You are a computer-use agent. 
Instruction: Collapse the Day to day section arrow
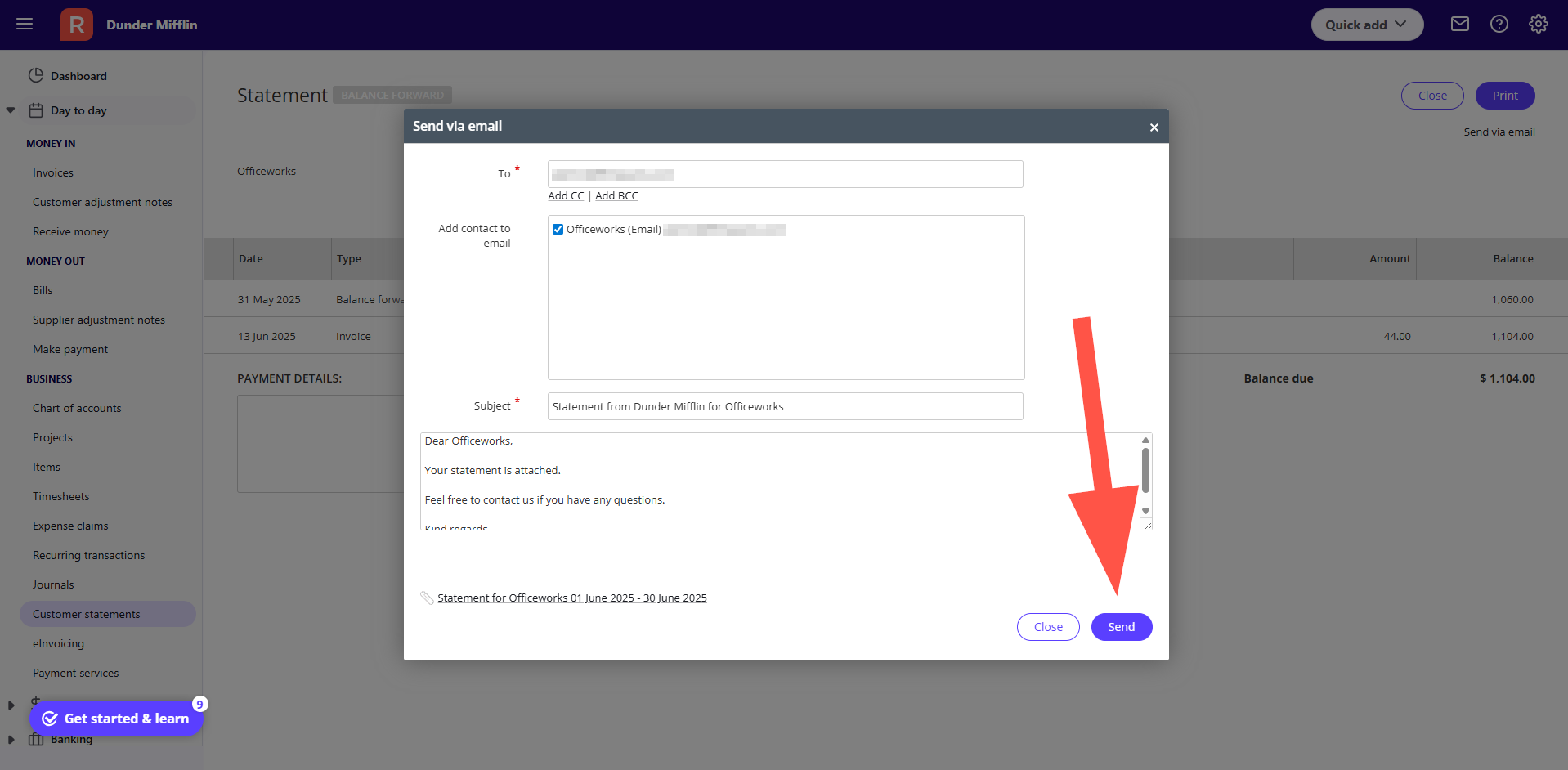11,110
